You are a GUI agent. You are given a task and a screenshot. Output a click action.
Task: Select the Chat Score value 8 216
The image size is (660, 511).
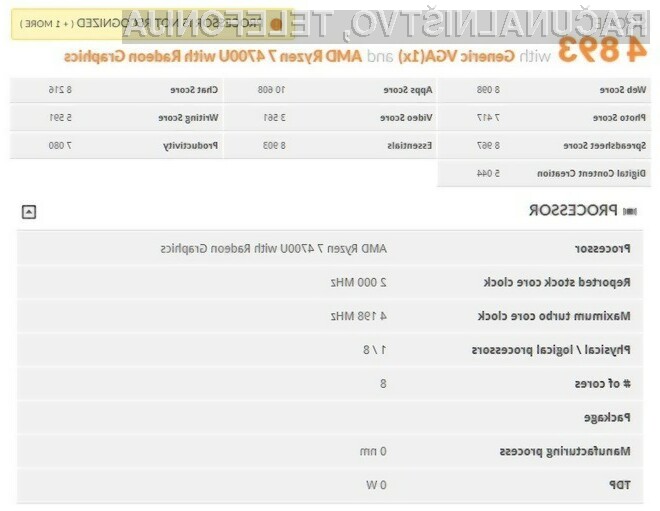point(60,90)
